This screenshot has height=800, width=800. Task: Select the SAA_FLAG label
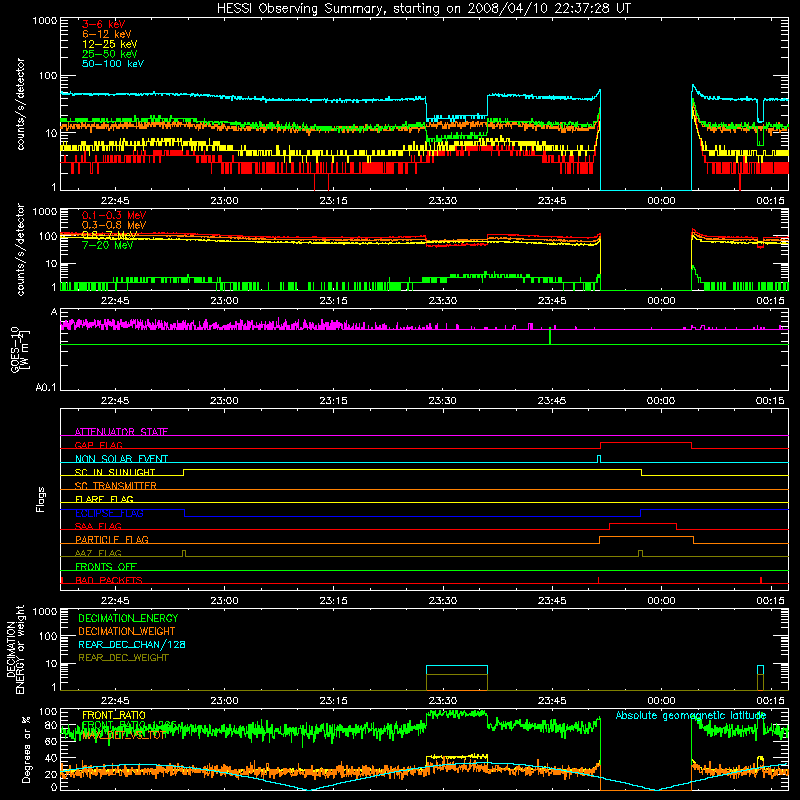(98, 526)
